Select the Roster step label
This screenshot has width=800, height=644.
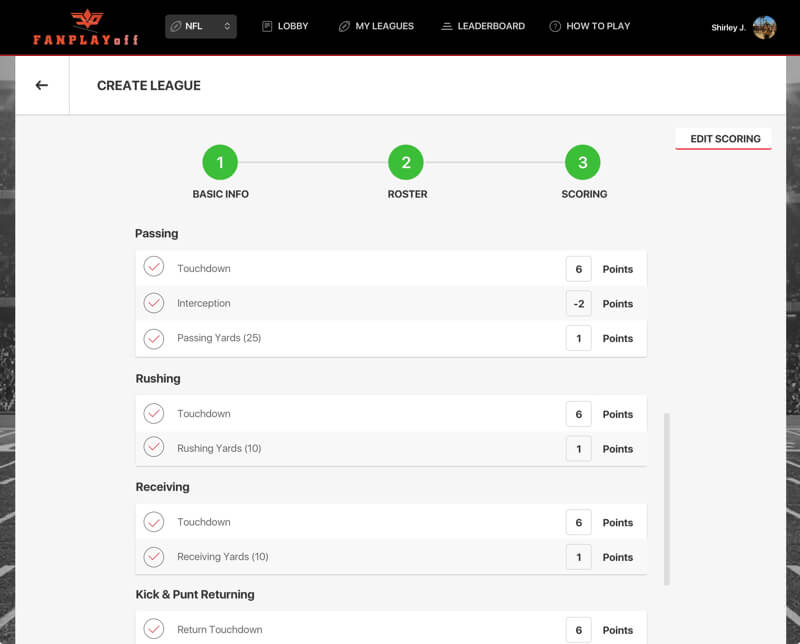407,194
